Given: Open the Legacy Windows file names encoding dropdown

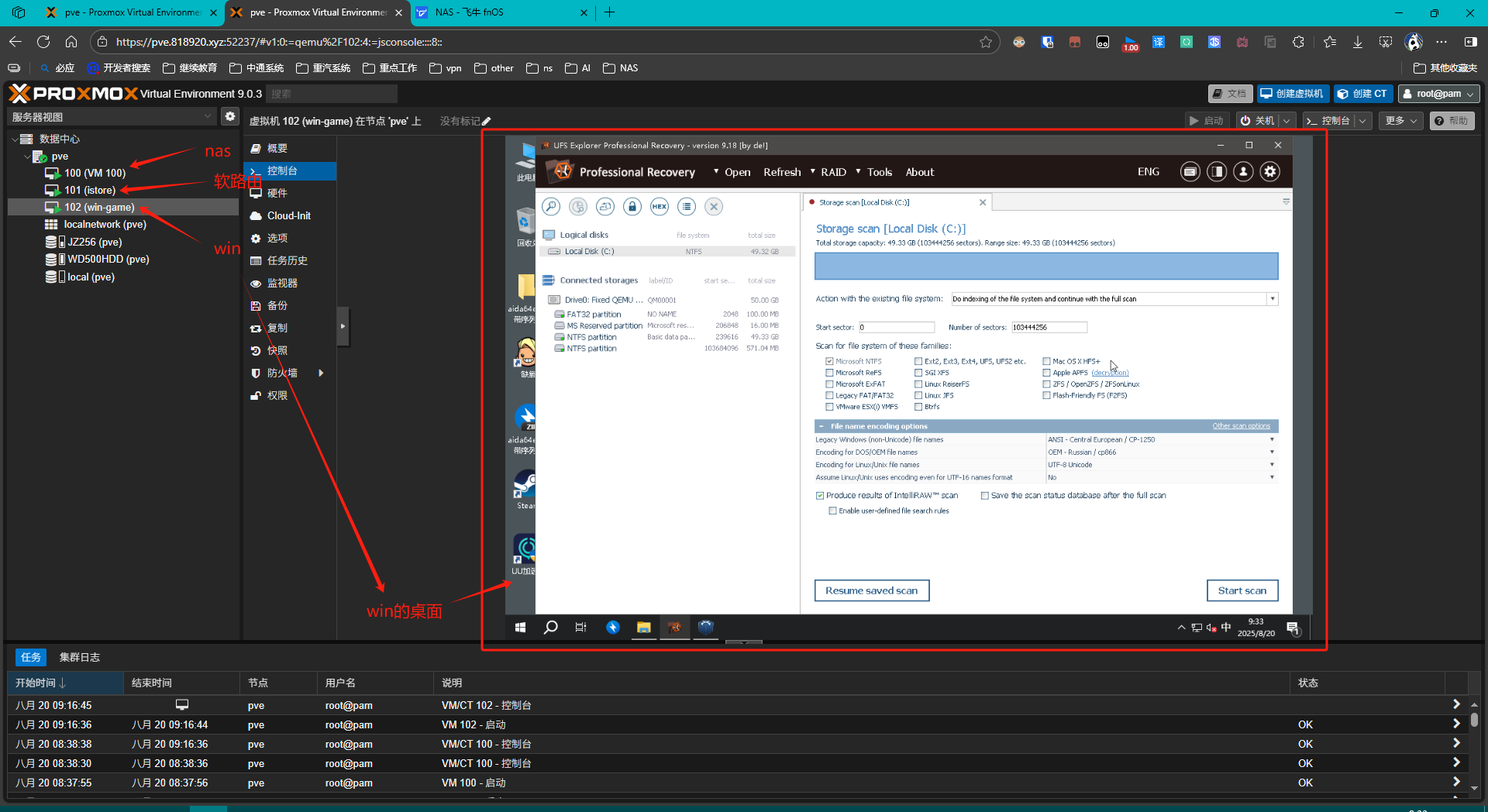Looking at the screenshot, I should (x=1272, y=439).
